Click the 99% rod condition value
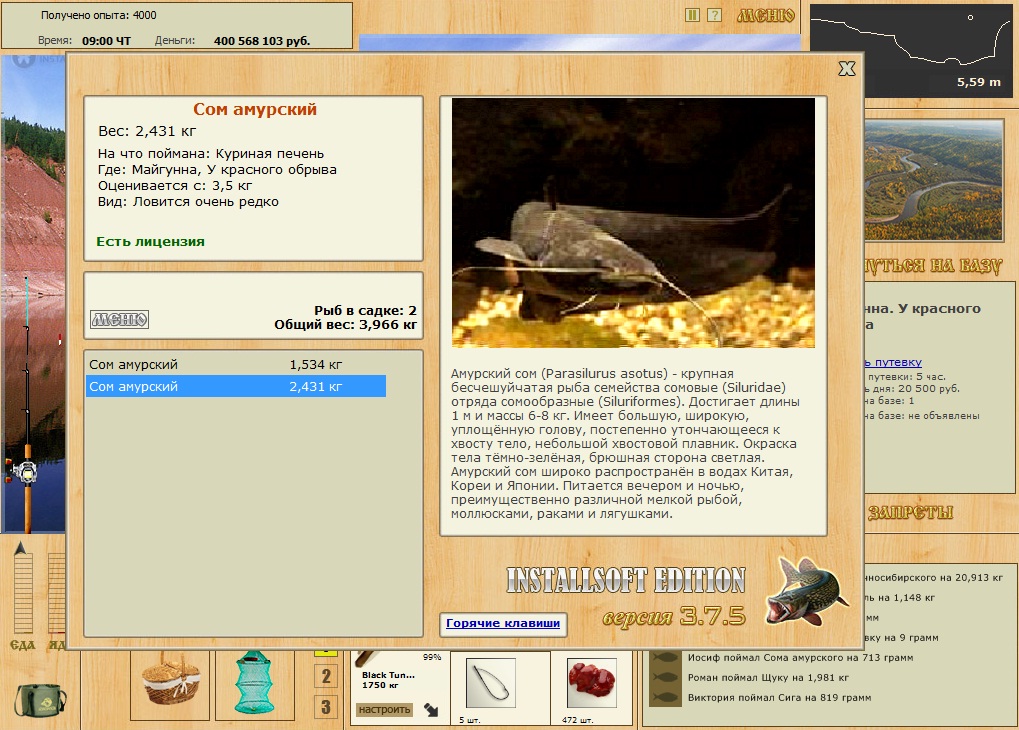1019x730 pixels. 432,657
